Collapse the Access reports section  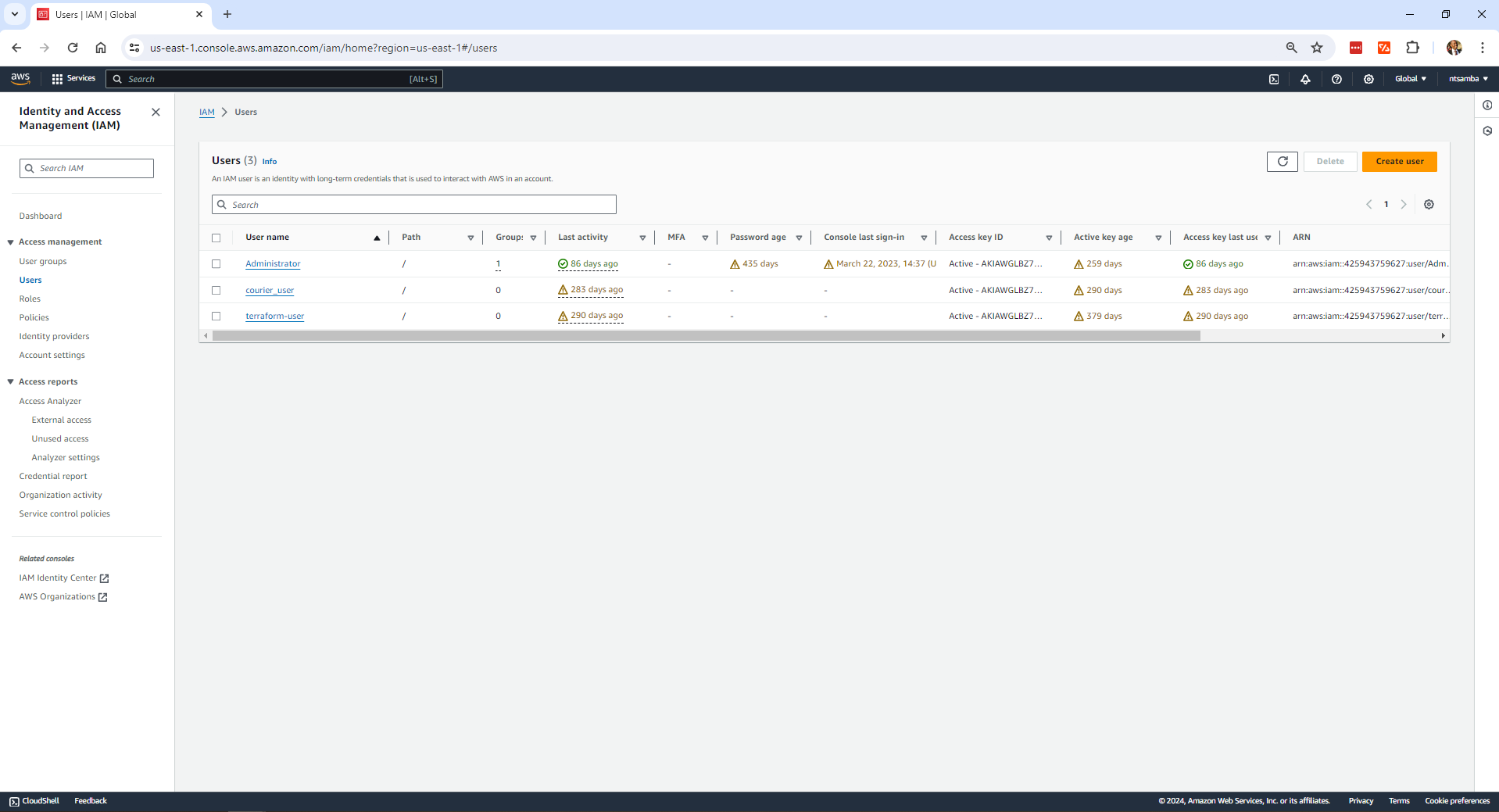coord(10,381)
